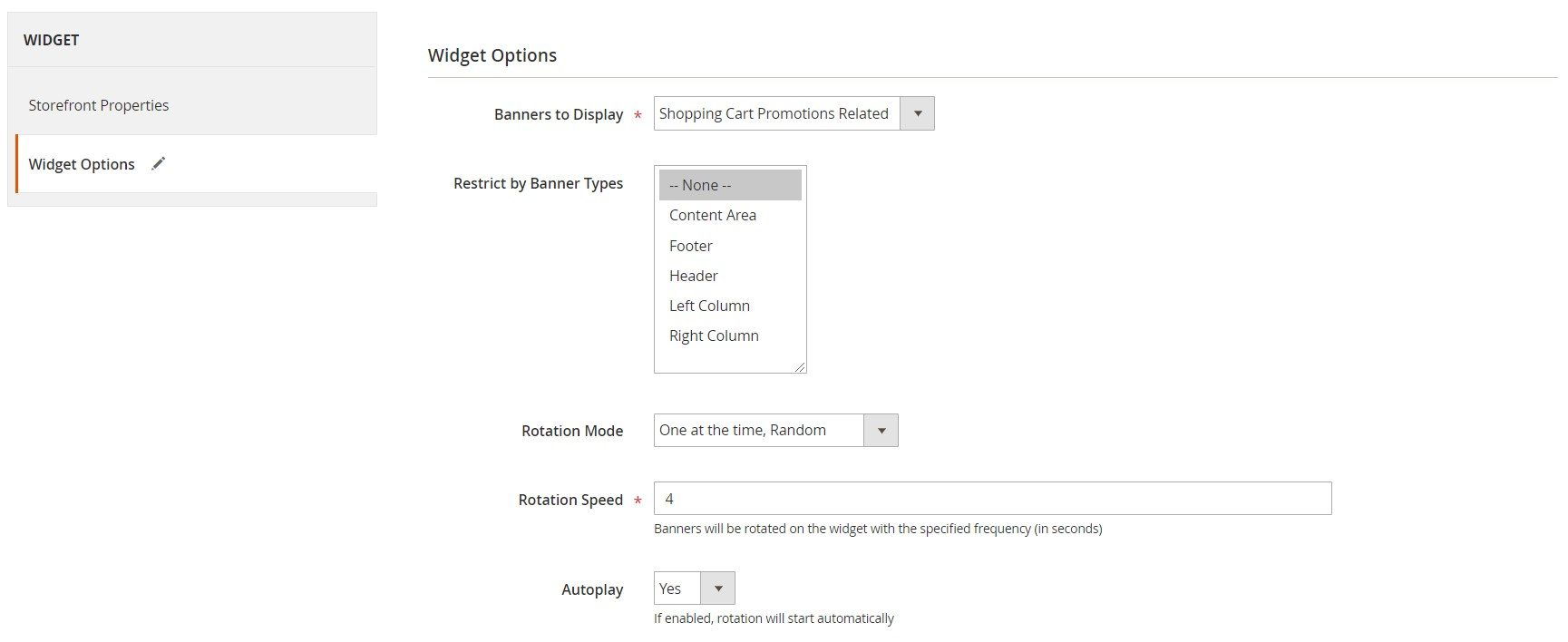Select the -- None -- banner type
1568x642 pixels.
click(x=699, y=185)
